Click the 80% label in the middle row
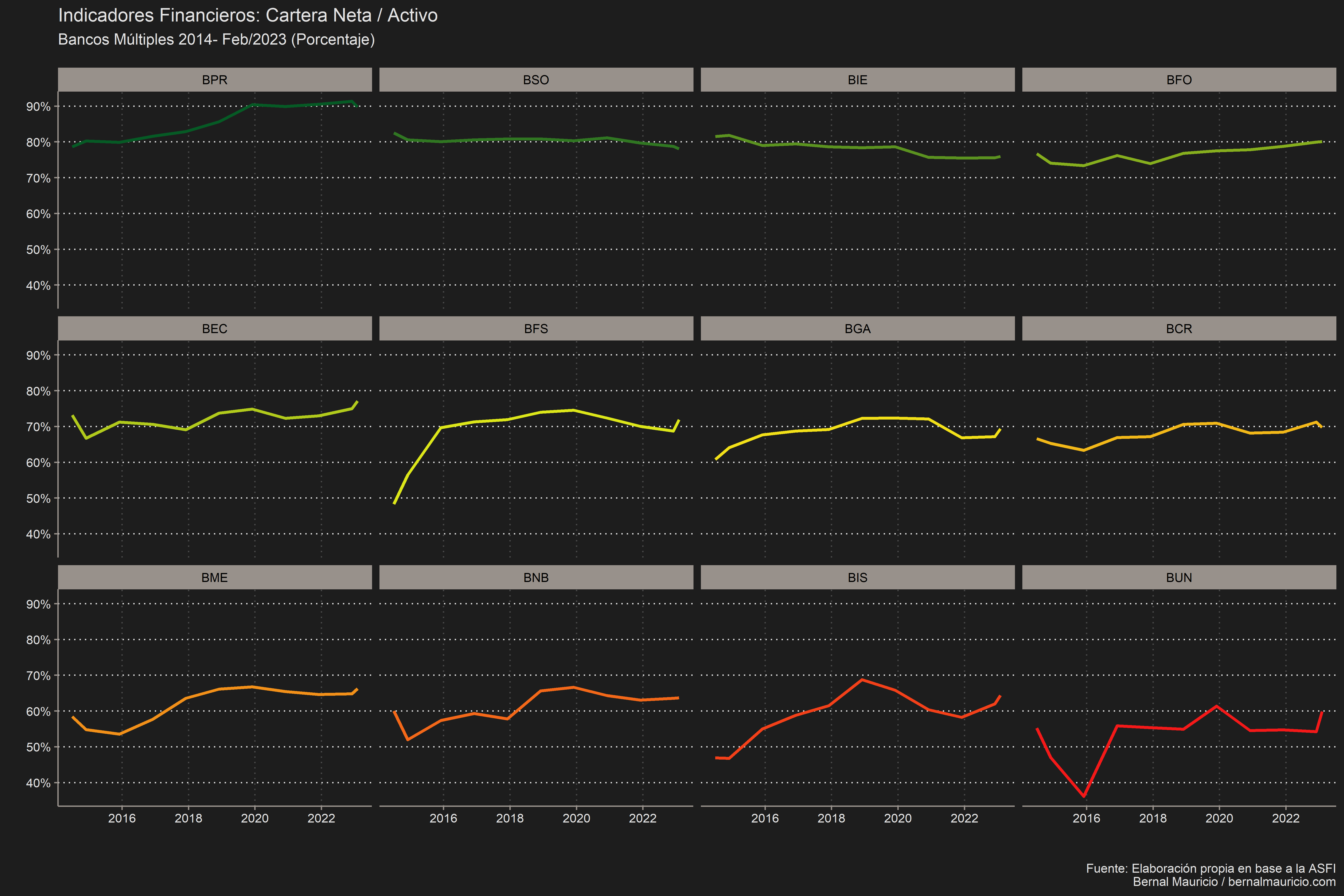Viewport: 1344px width, 896px height. pos(38,391)
